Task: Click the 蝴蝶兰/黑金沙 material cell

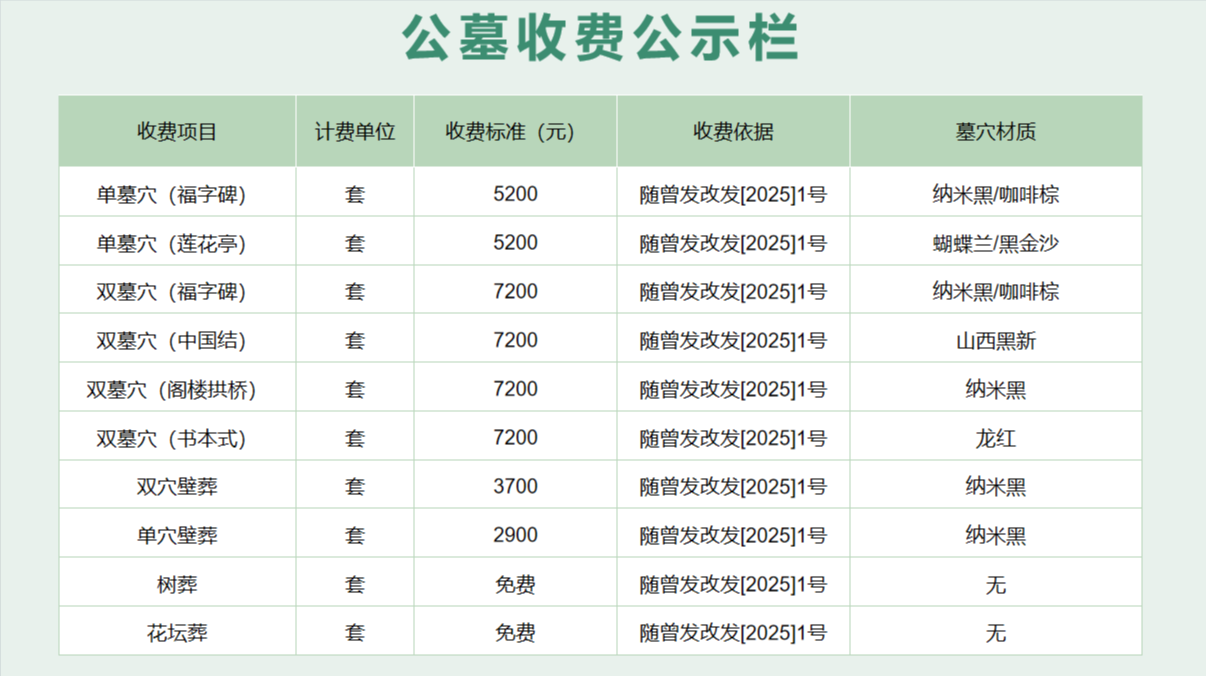Action: (996, 241)
